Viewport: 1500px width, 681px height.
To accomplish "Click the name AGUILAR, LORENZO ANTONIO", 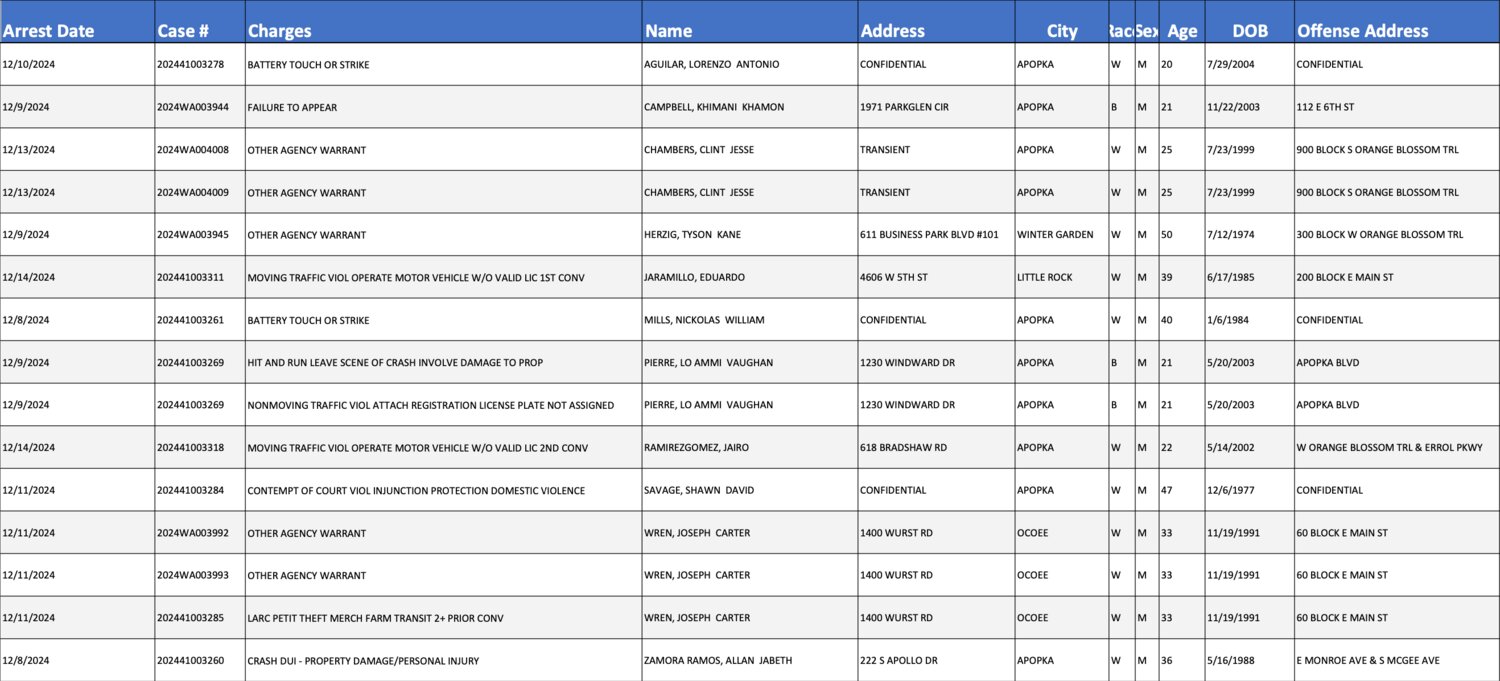I will tap(711, 64).
